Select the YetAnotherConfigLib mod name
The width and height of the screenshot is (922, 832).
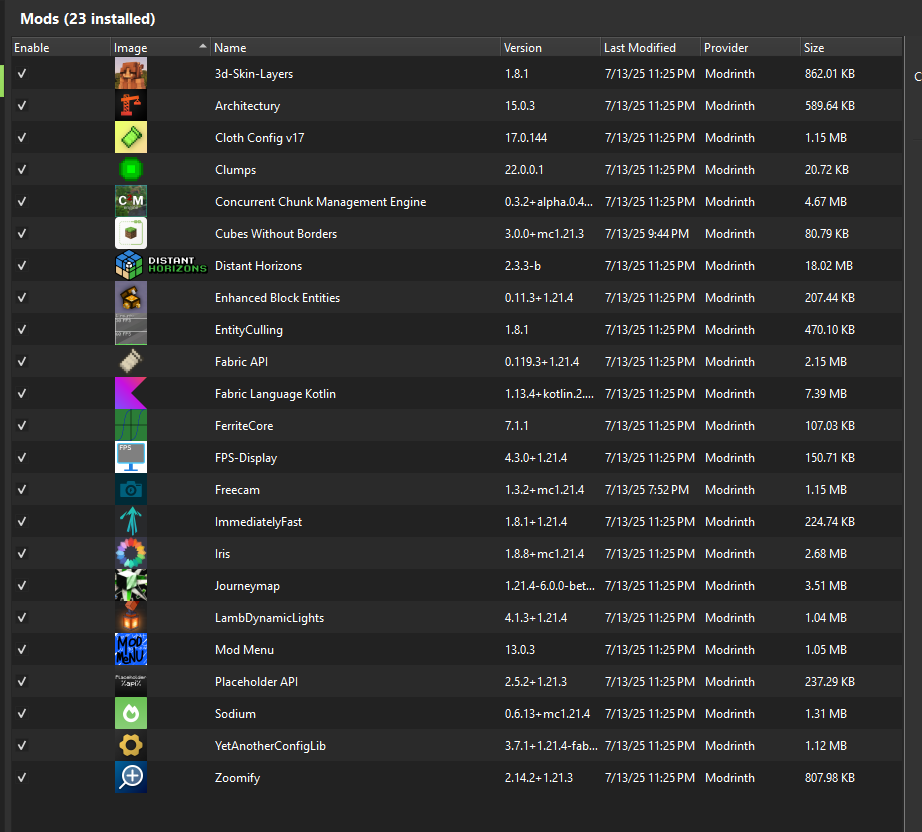[x=270, y=746]
